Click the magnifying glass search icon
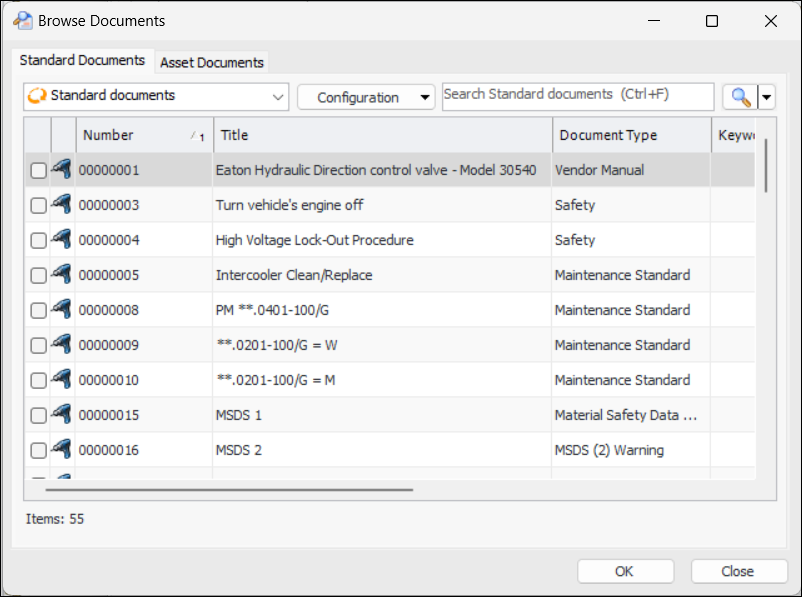This screenshot has width=802, height=597. 740,97
